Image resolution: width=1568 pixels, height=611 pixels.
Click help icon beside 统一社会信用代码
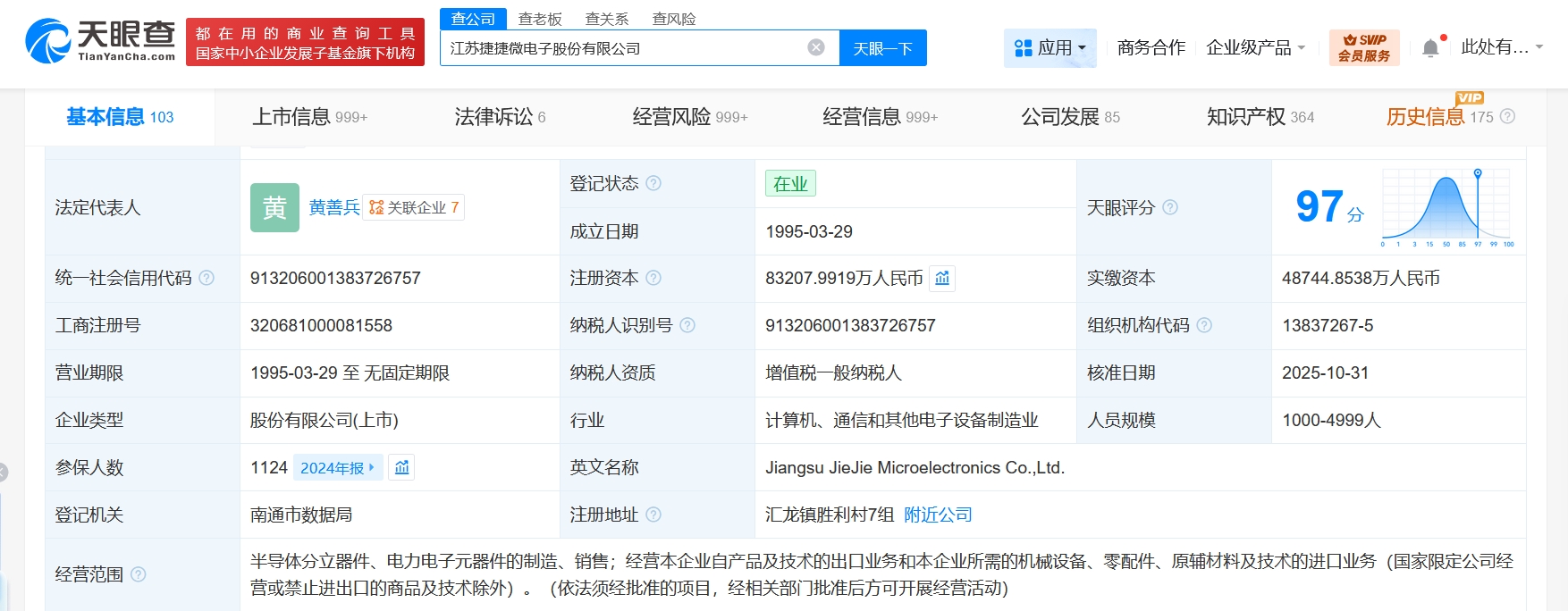(x=207, y=278)
